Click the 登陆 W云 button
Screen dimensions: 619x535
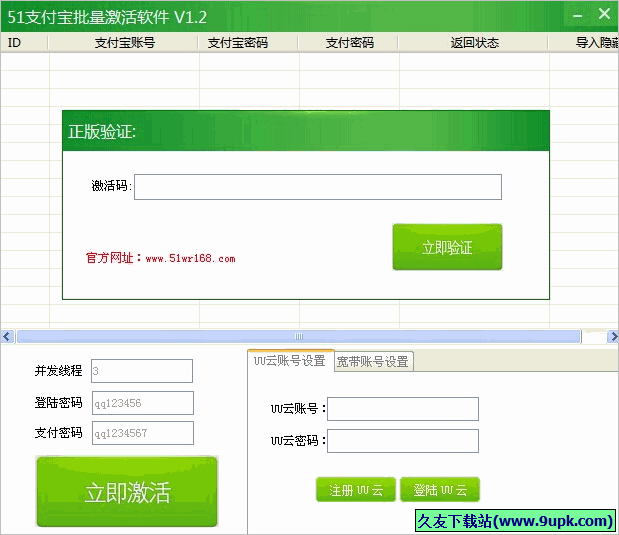(440, 490)
